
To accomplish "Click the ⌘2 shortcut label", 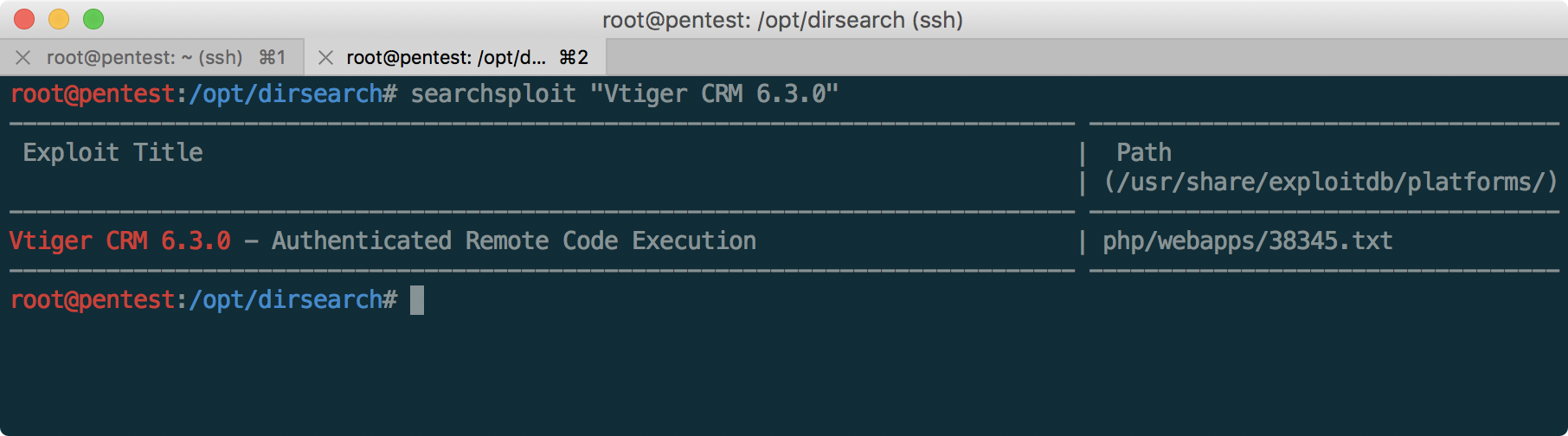I will click(x=574, y=58).
